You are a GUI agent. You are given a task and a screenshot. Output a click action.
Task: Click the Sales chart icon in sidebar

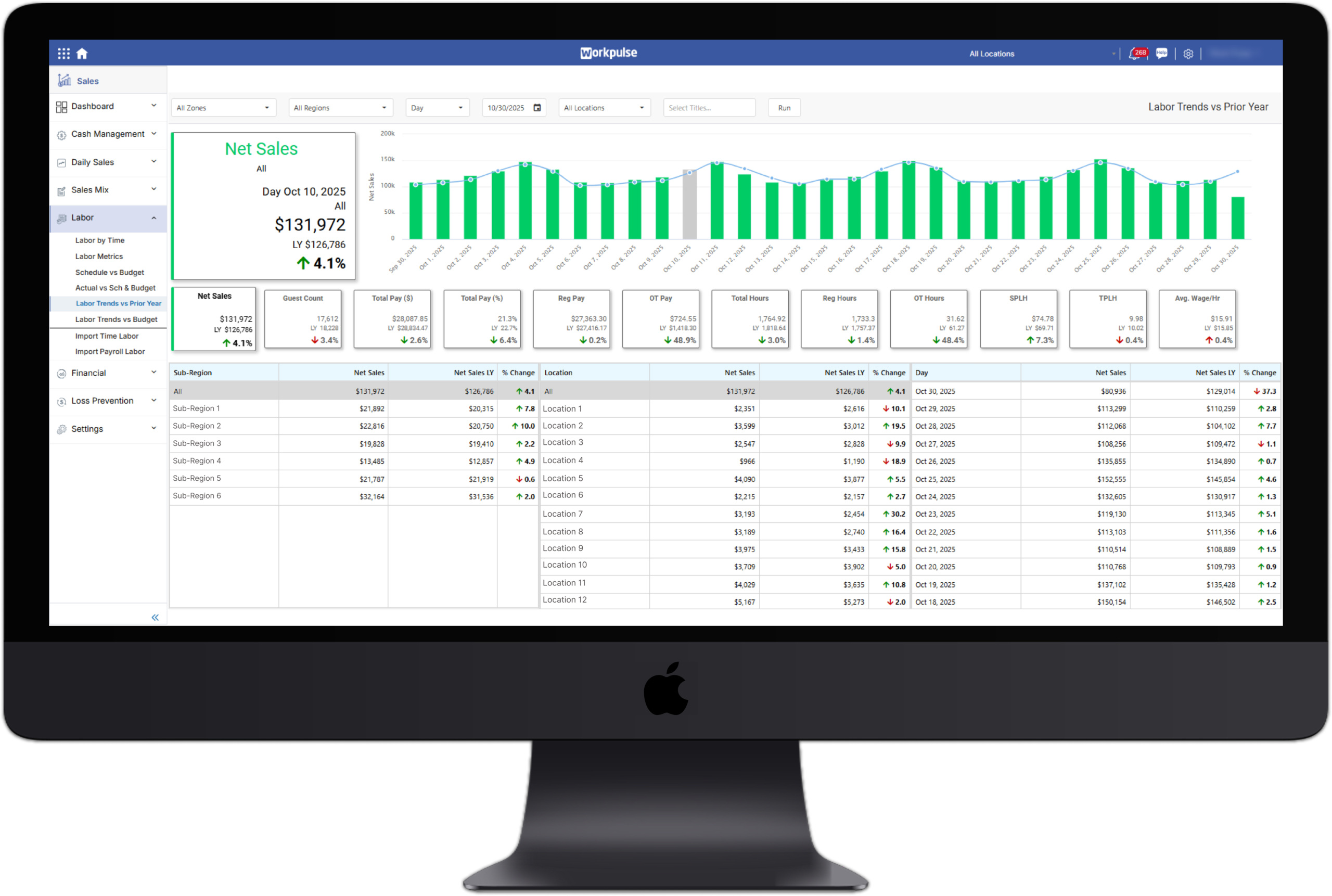click(65, 81)
